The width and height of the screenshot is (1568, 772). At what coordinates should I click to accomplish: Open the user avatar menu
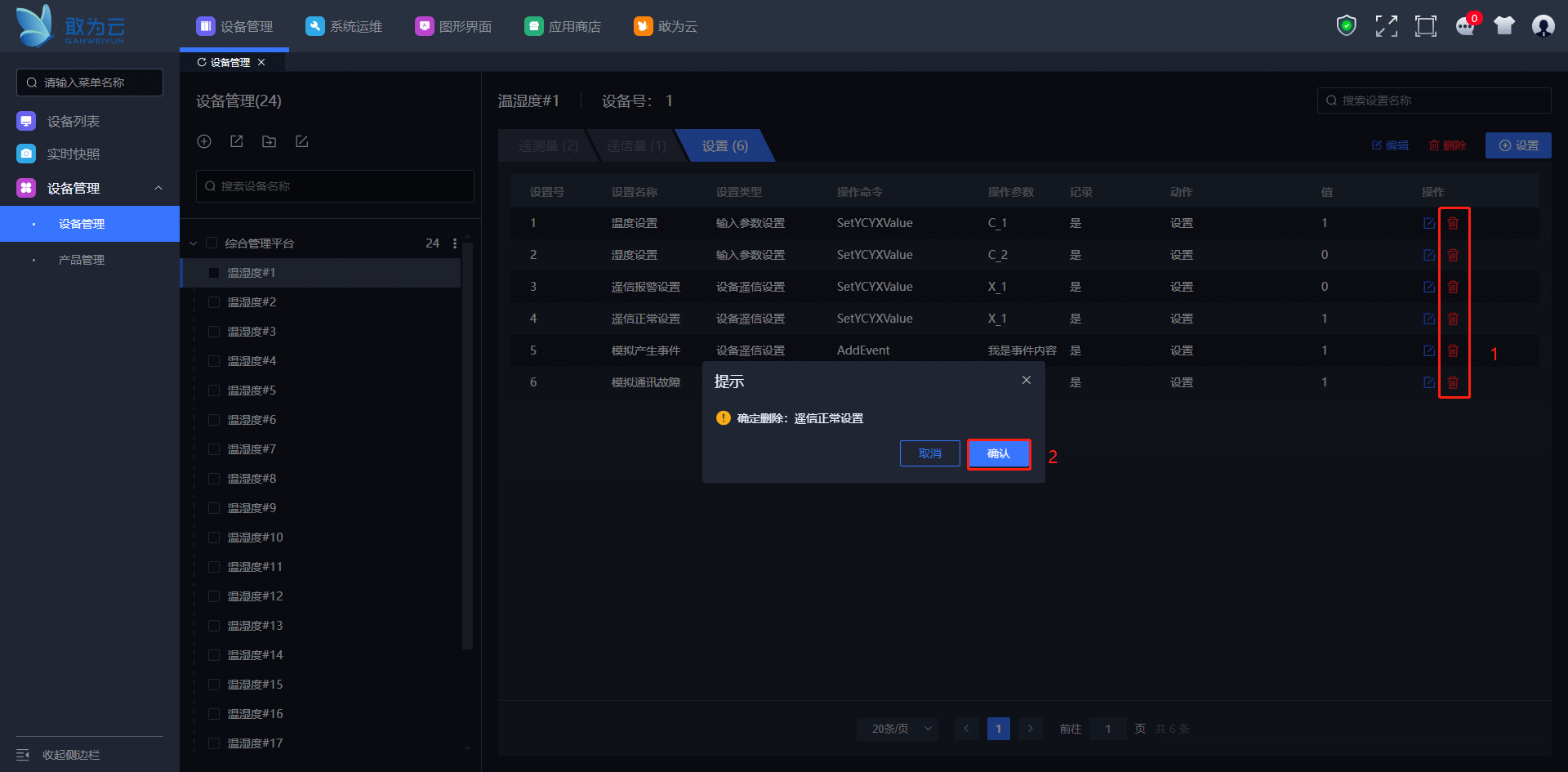pyautogui.click(x=1543, y=26)
